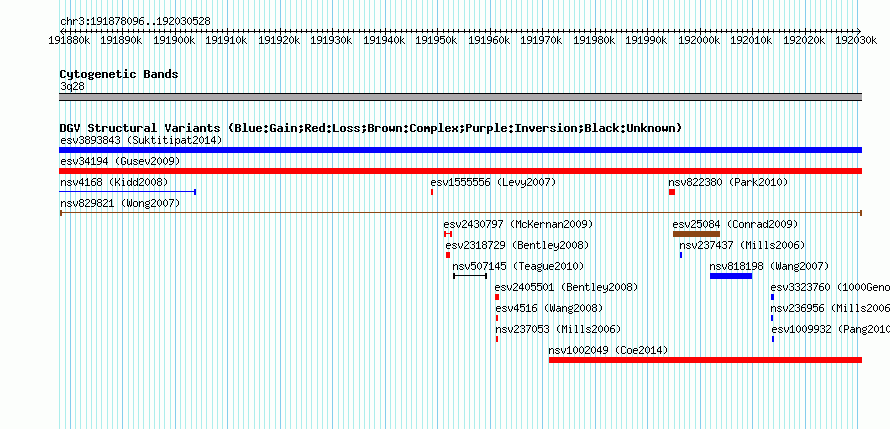Click the esv3893843 (Suktitipat2014) label

141,140
